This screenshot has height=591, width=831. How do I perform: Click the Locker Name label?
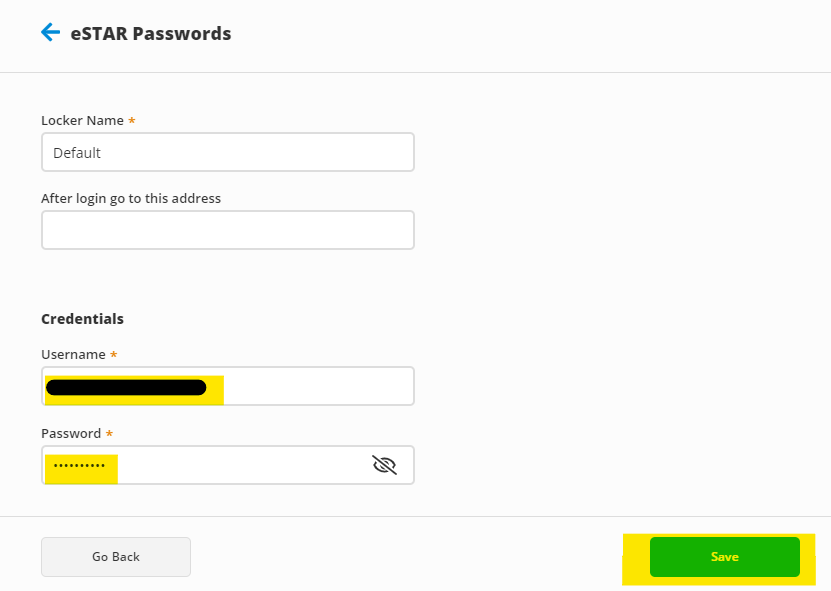pos(82,120)
